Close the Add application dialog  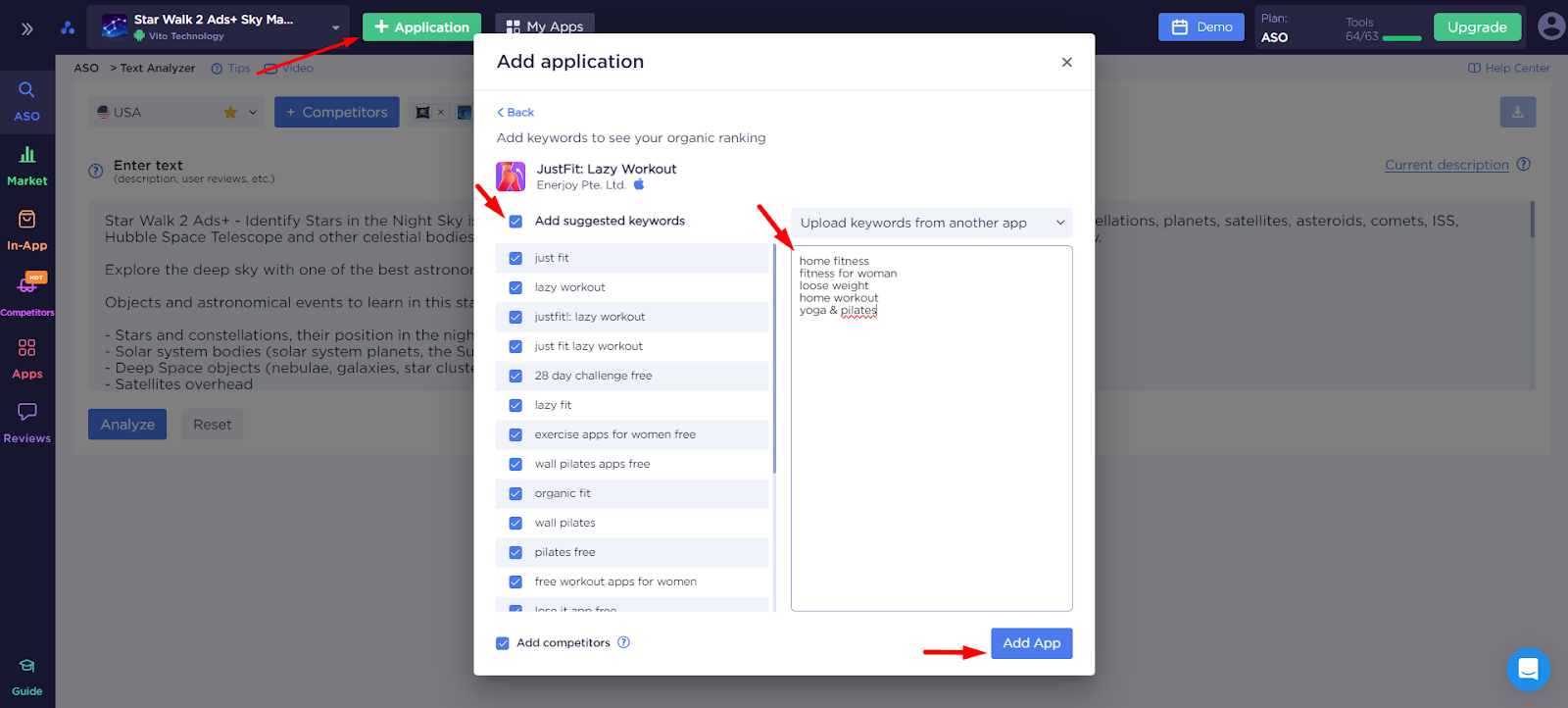(x=1066, y=62)
